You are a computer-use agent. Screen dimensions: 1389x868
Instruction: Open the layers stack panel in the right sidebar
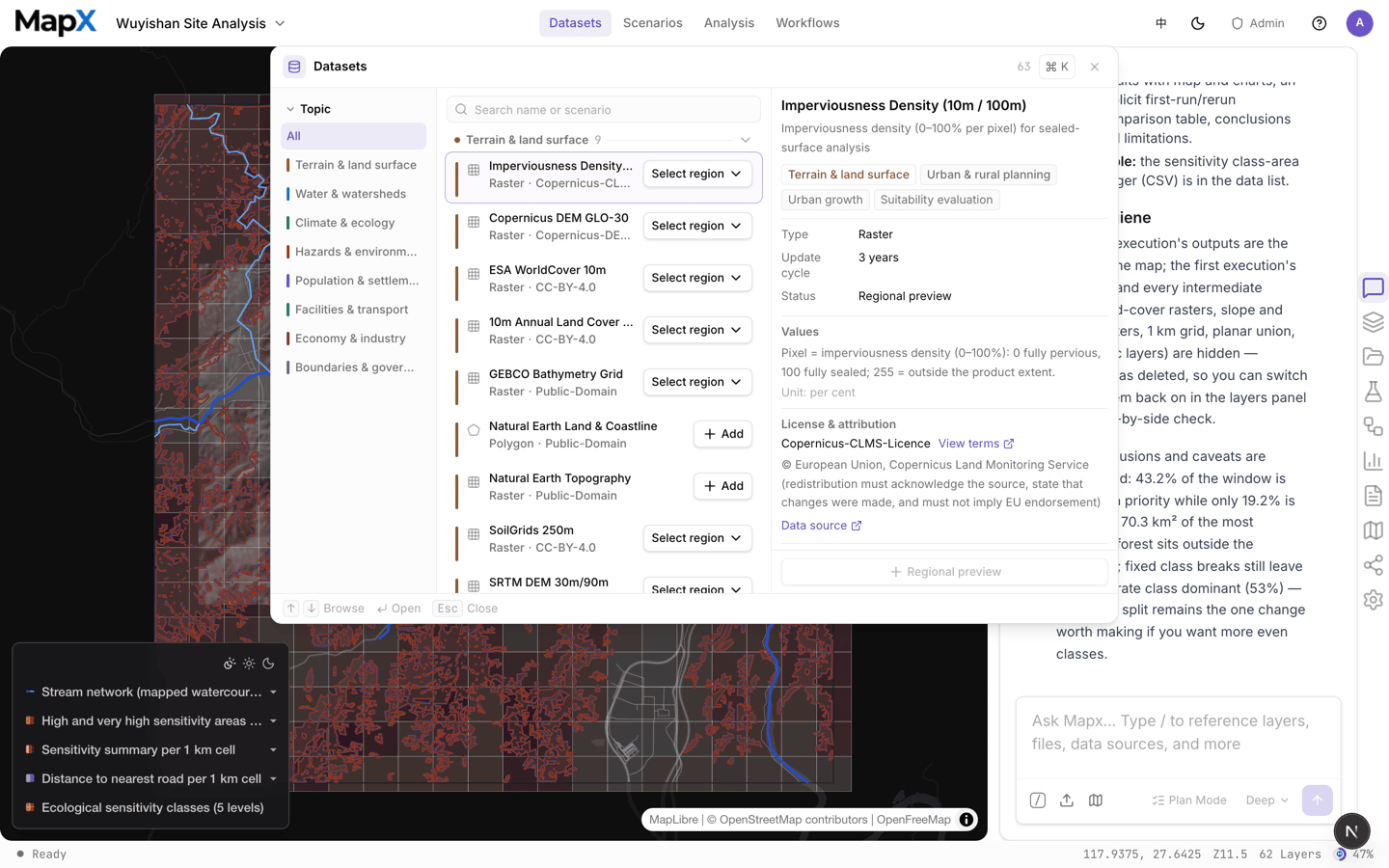point(1373,322)
